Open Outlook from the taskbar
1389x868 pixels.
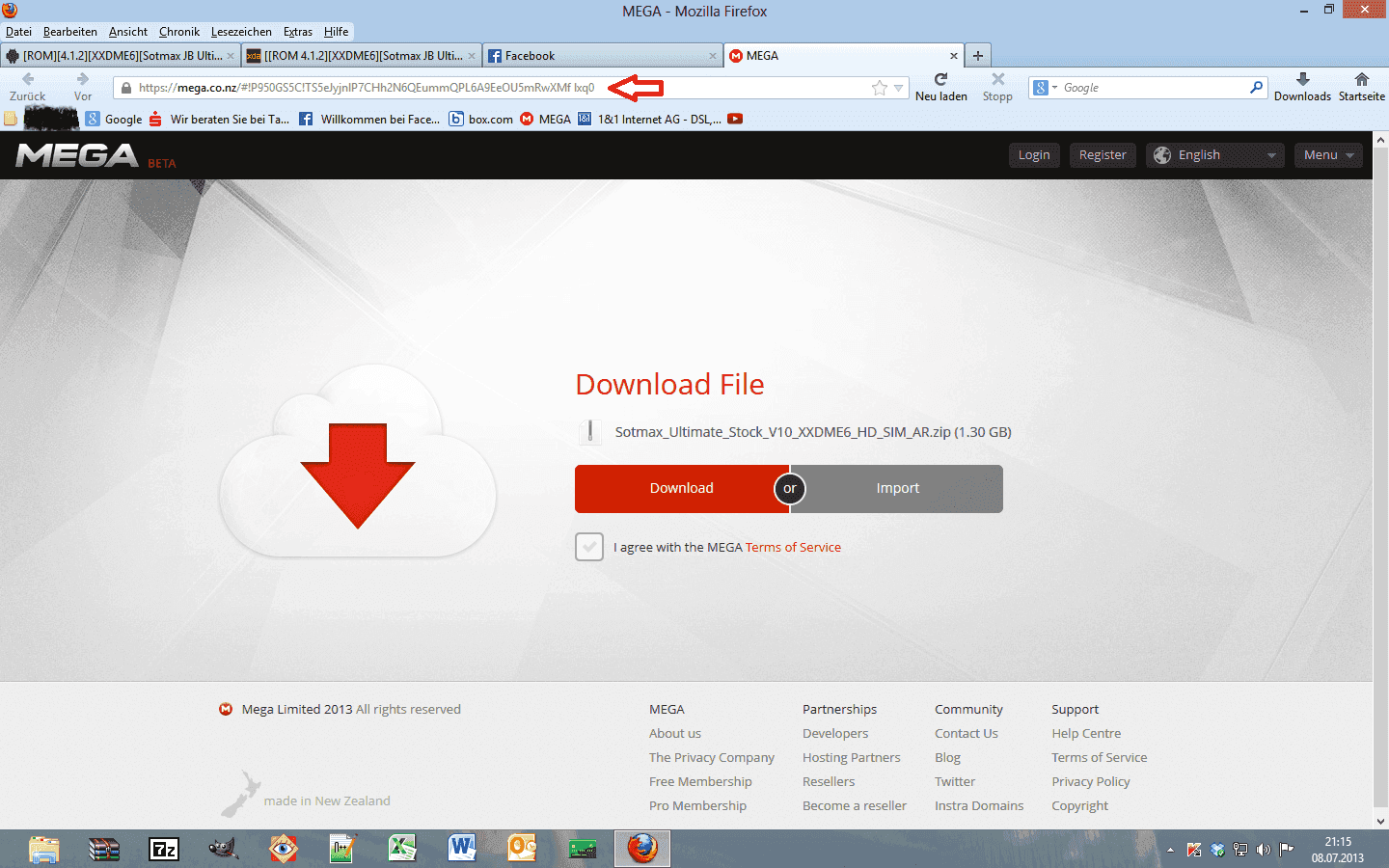[522, 849]
